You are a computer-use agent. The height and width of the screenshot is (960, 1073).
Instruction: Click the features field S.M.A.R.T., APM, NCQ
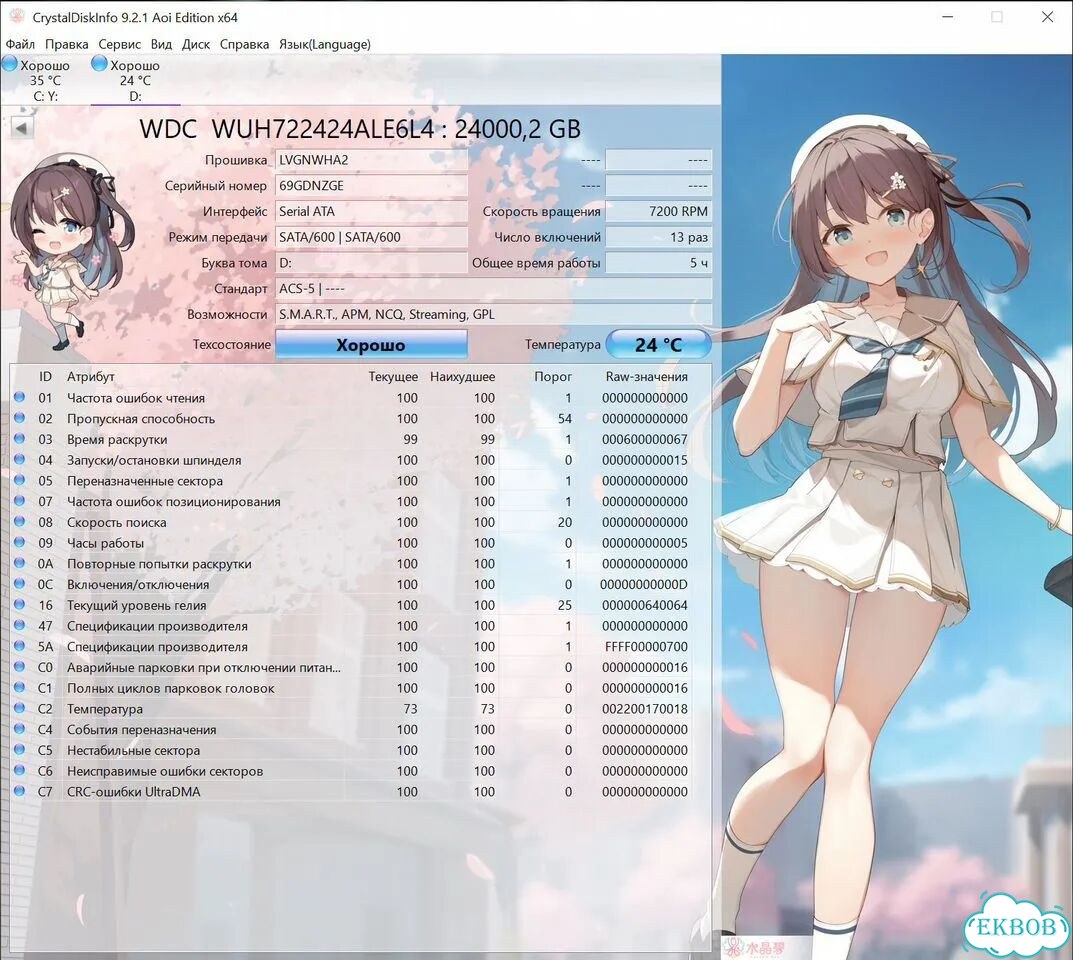[x=493, y=315]
